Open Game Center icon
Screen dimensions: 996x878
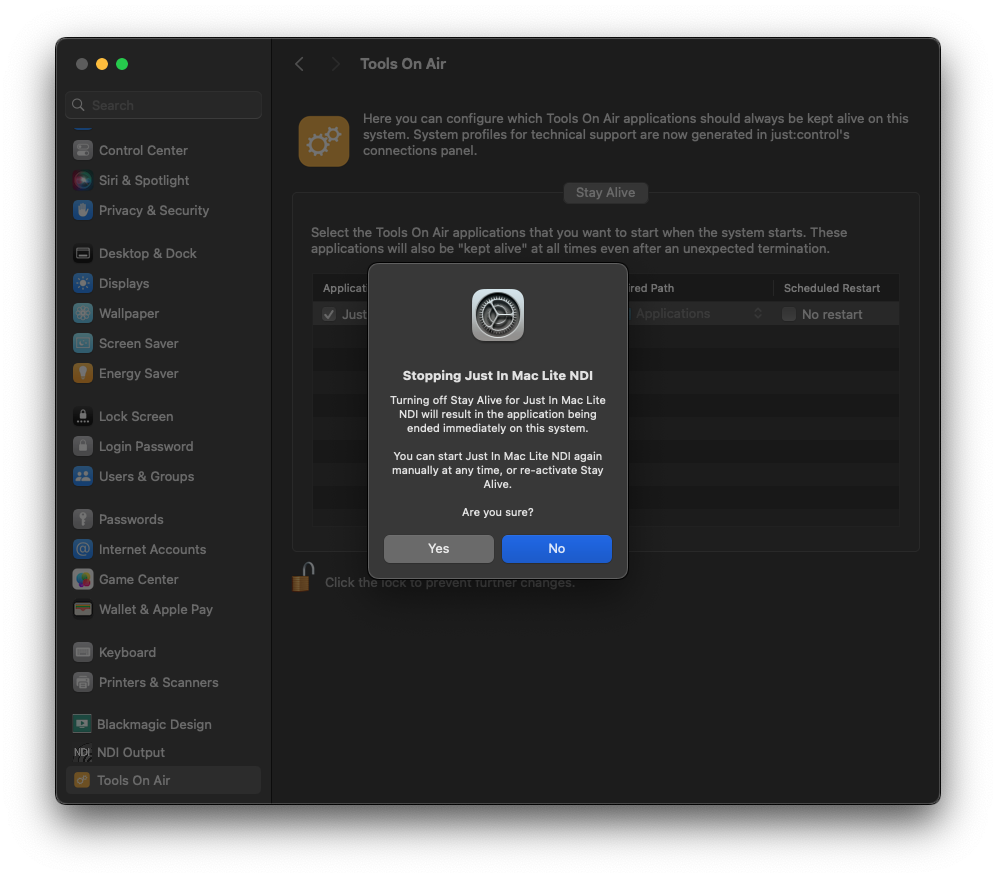click(x=83, y=579)
